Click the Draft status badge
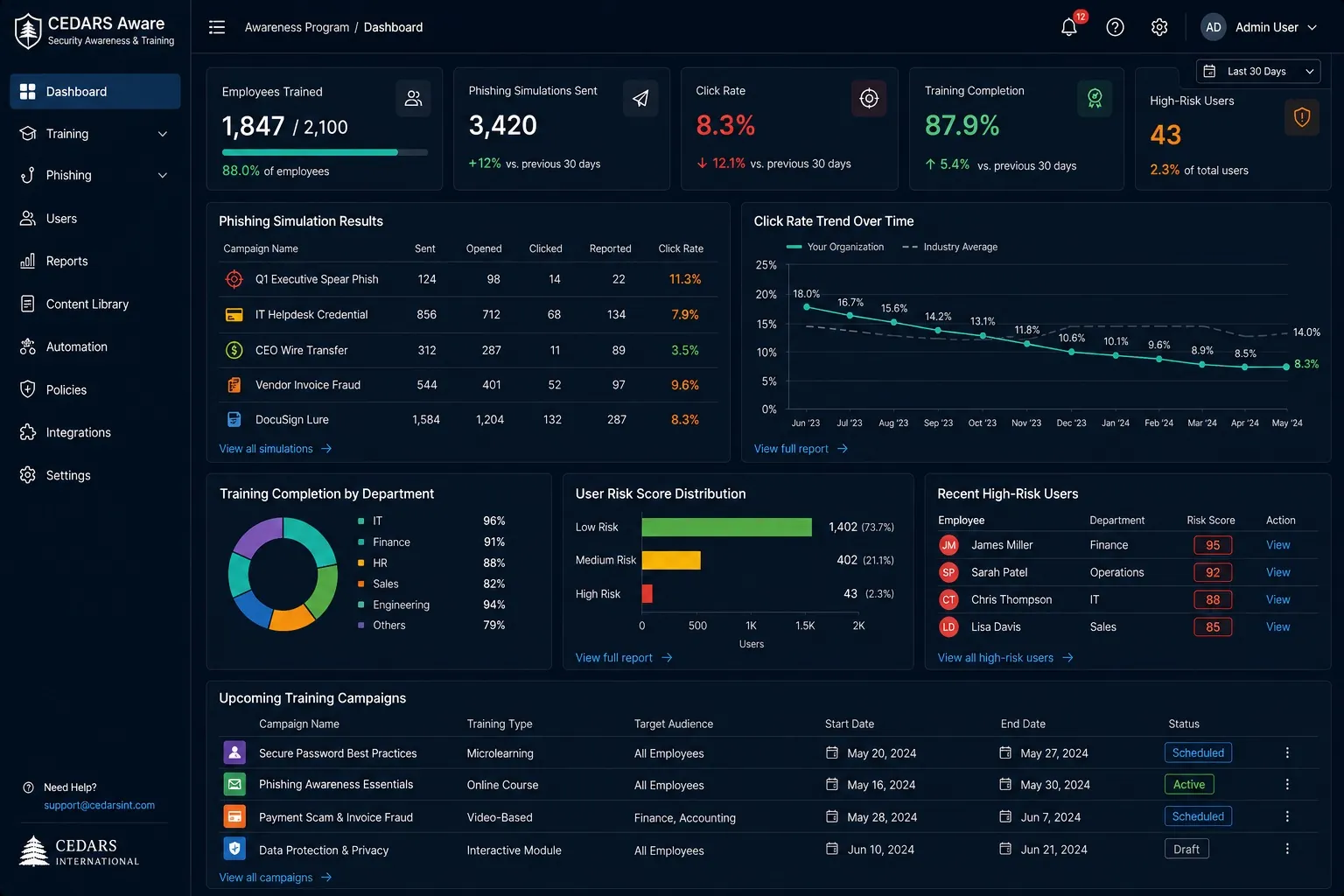 point(1186,849)
